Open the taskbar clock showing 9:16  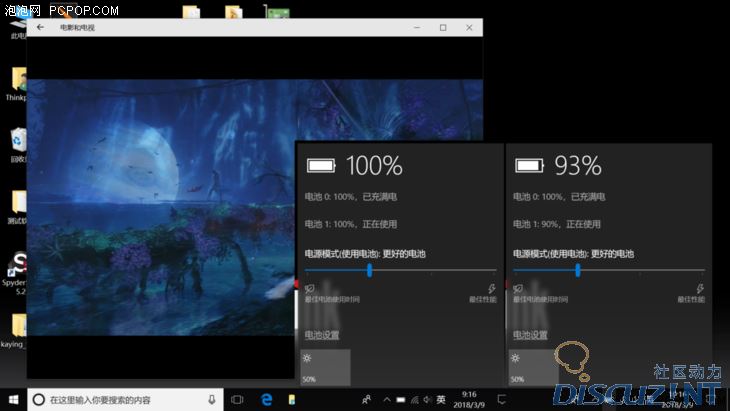[x=469, y=400]
